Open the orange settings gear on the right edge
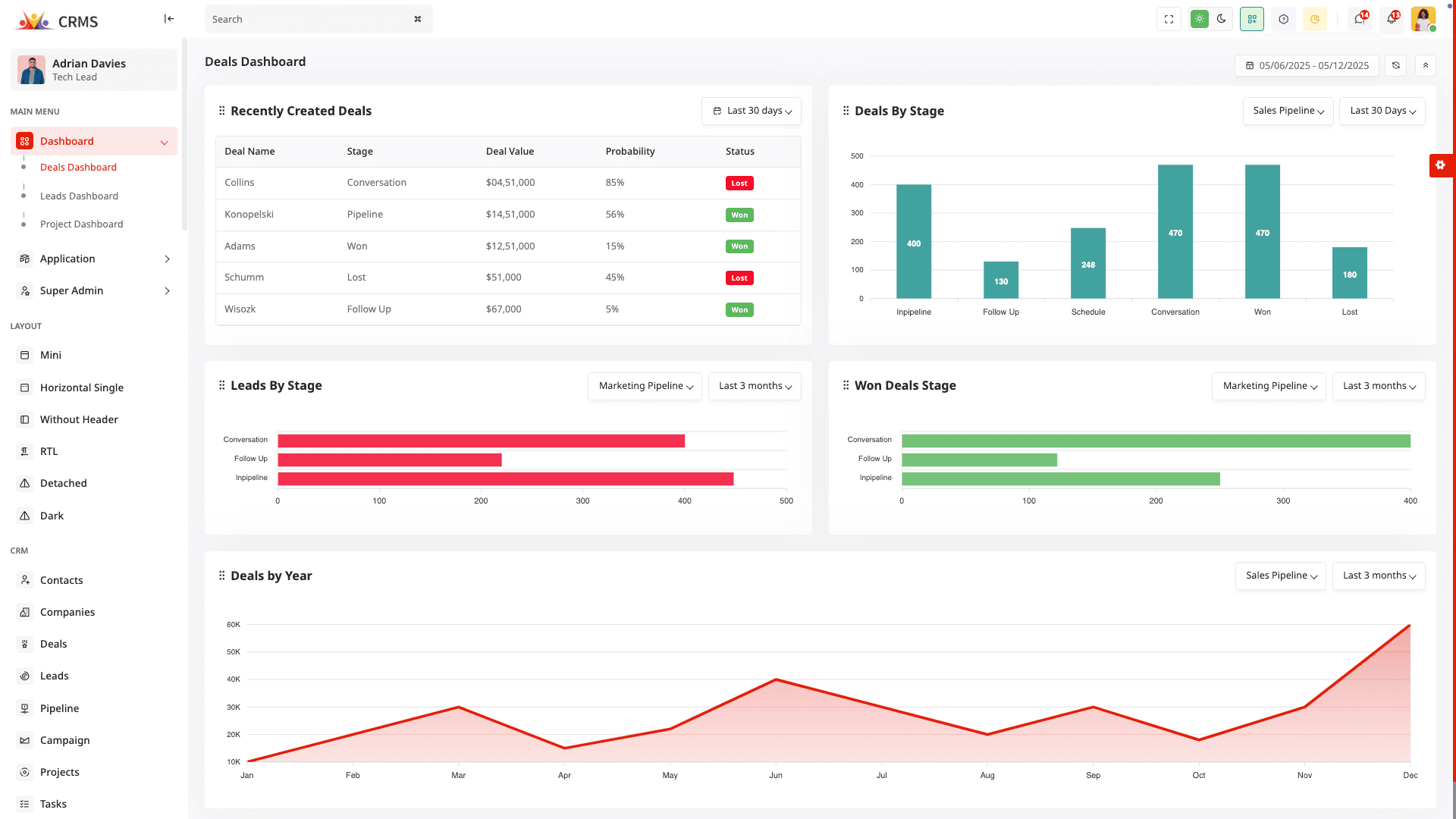The image size is (1456, 819). click(1440, 165)
